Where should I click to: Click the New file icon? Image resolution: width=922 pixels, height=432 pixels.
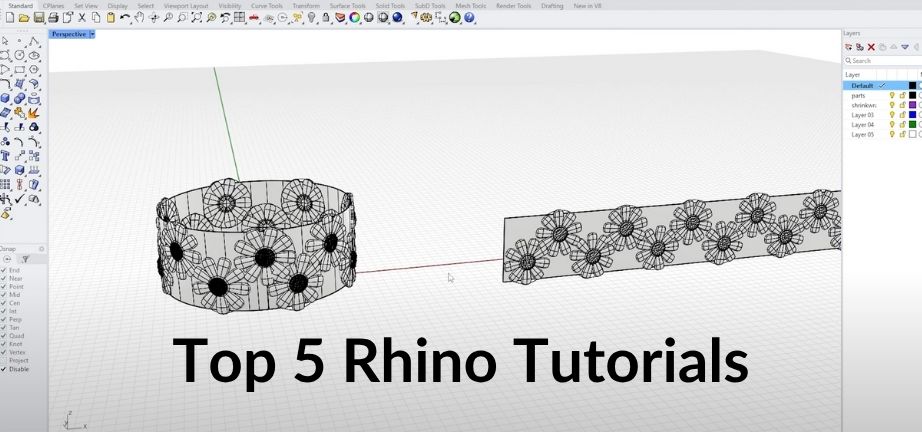[x=10, y=18]
